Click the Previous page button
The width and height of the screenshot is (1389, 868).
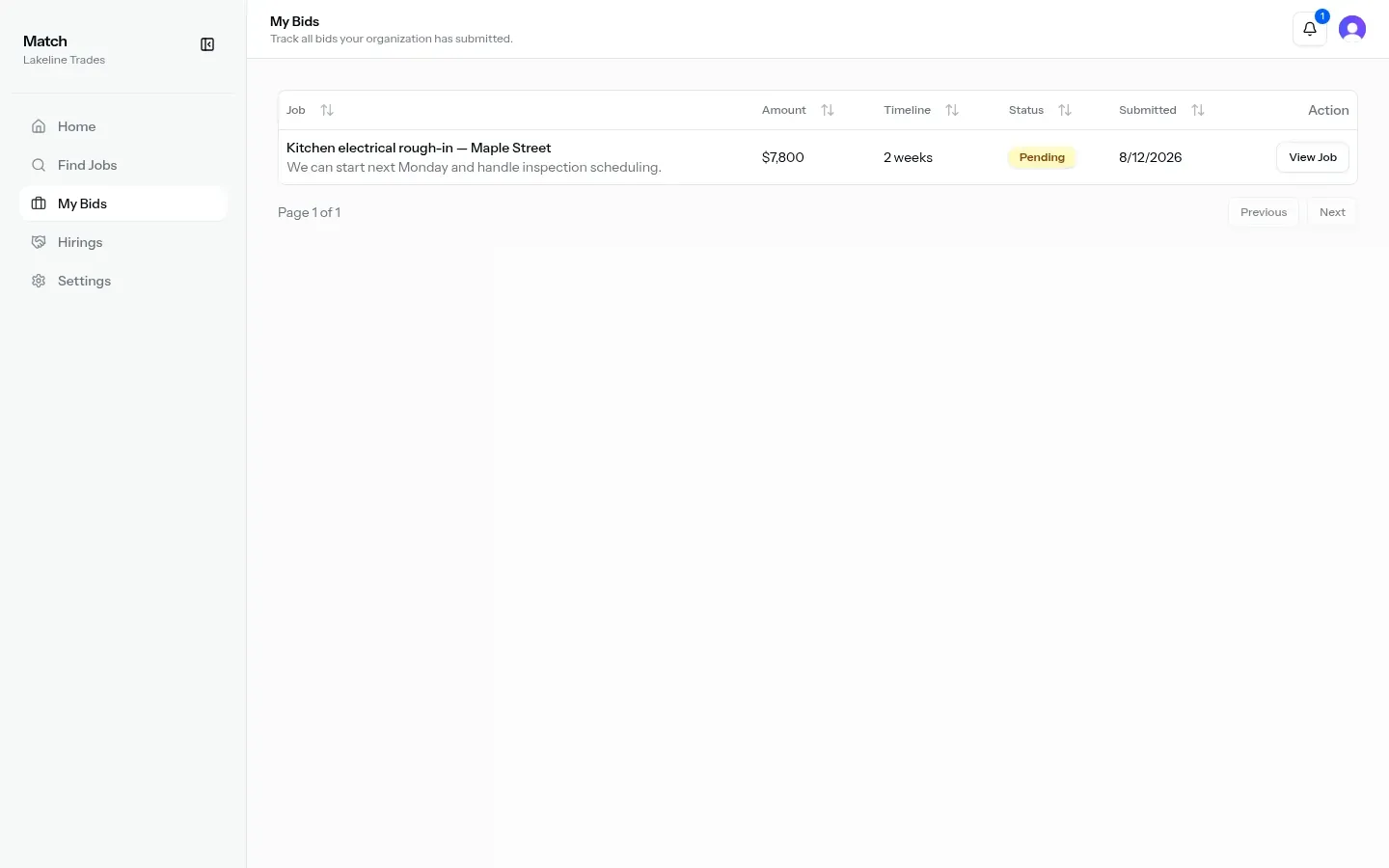tap(1264, 212)
